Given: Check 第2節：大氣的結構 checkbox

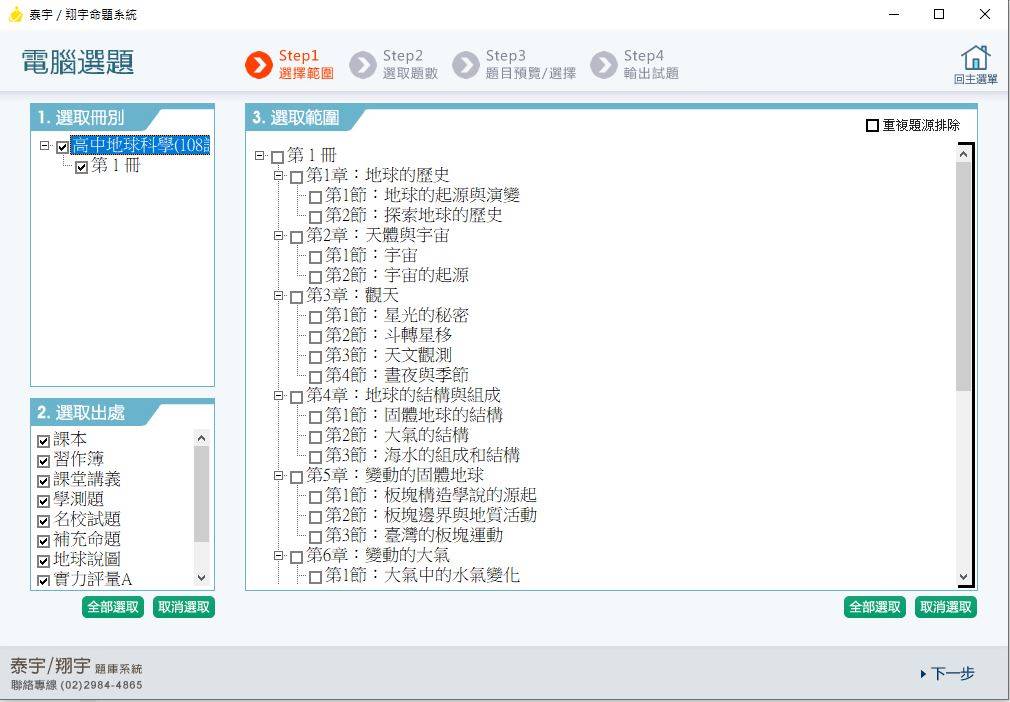Looking at the screenshot, I should point(316,437).
